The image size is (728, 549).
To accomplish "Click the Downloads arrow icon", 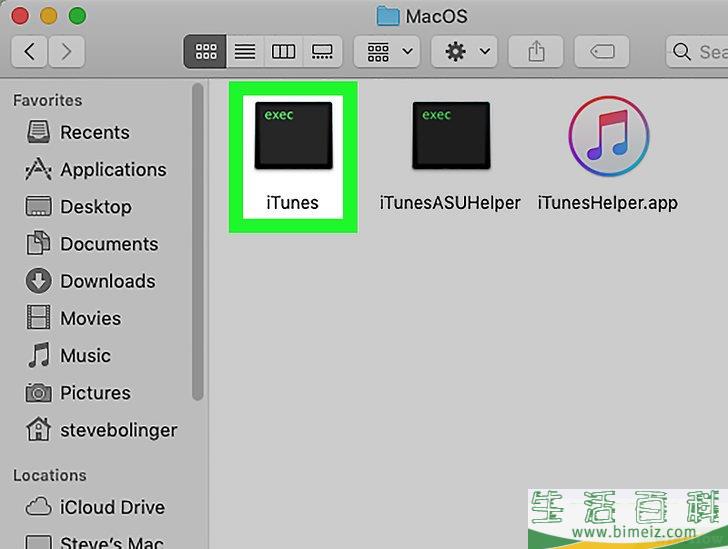I will [x=39, y=281].
